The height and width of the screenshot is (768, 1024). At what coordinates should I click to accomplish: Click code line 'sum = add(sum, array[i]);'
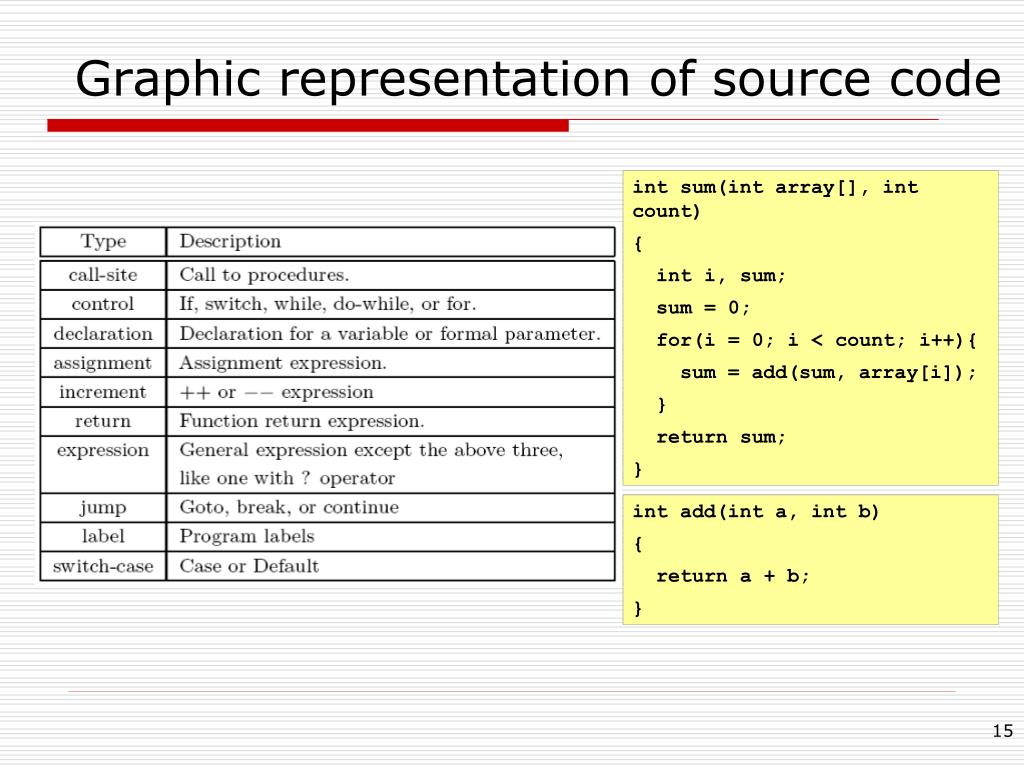click(828, 373)
